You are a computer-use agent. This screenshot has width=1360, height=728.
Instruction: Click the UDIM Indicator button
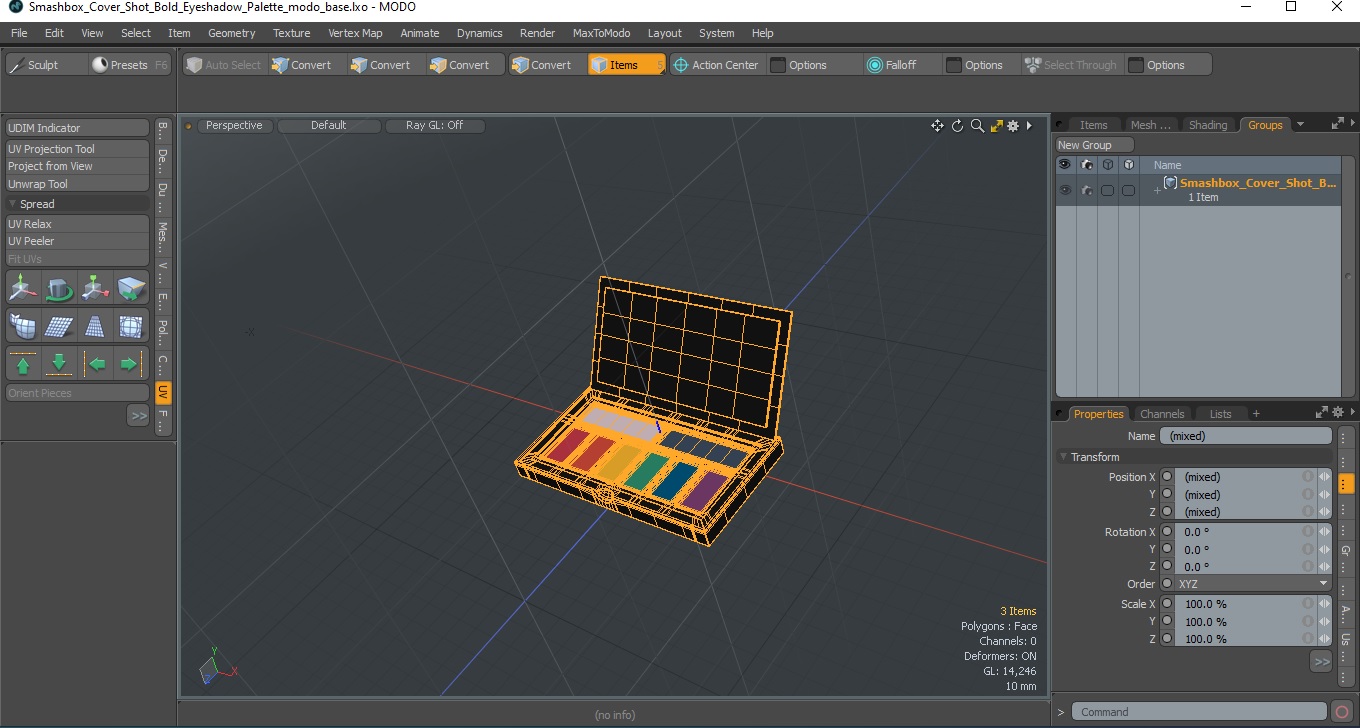coord(78,128)
